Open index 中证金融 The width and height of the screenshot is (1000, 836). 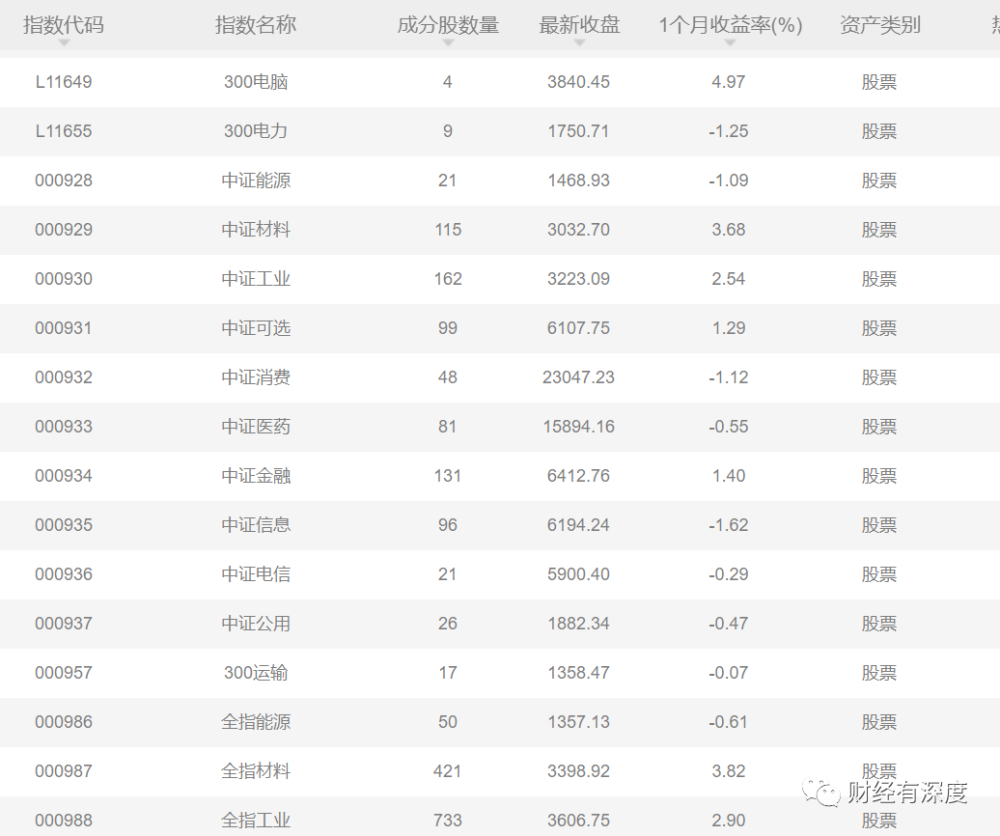[256, 476]
